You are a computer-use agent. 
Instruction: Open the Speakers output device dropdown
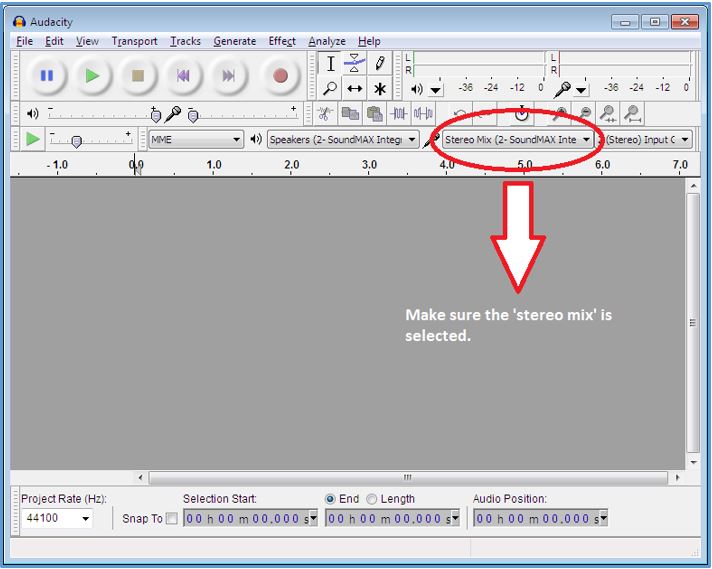pos(343,139)
